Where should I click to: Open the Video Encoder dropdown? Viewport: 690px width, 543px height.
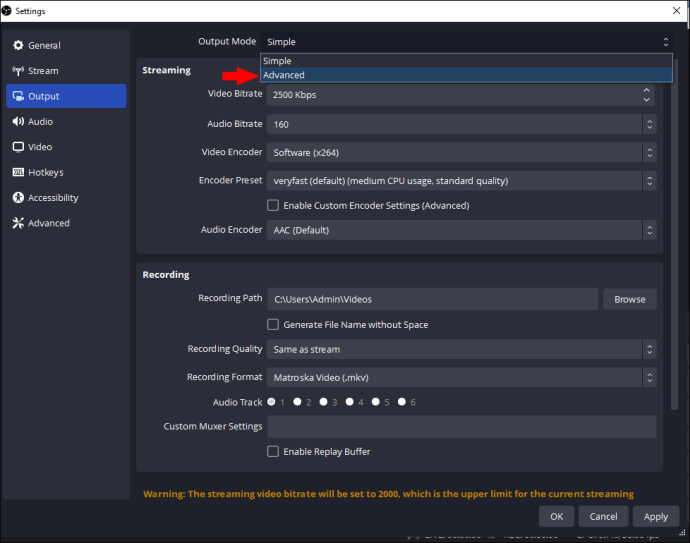[461, 153]
